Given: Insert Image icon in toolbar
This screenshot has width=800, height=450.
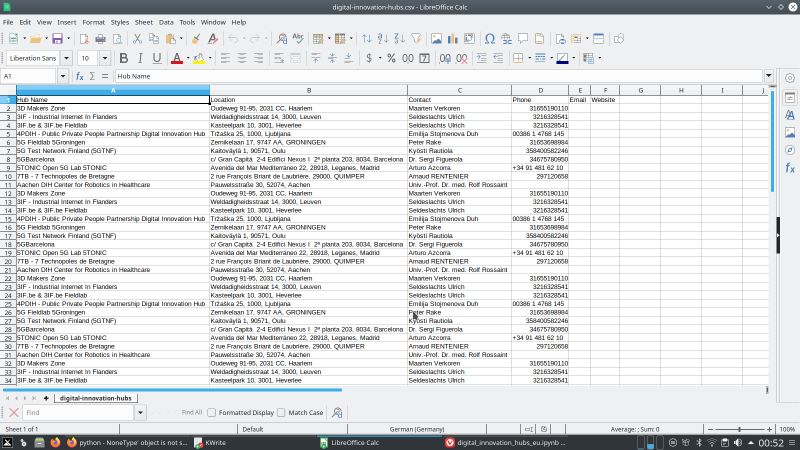Looking at the screenshot, I should [436, 39].
